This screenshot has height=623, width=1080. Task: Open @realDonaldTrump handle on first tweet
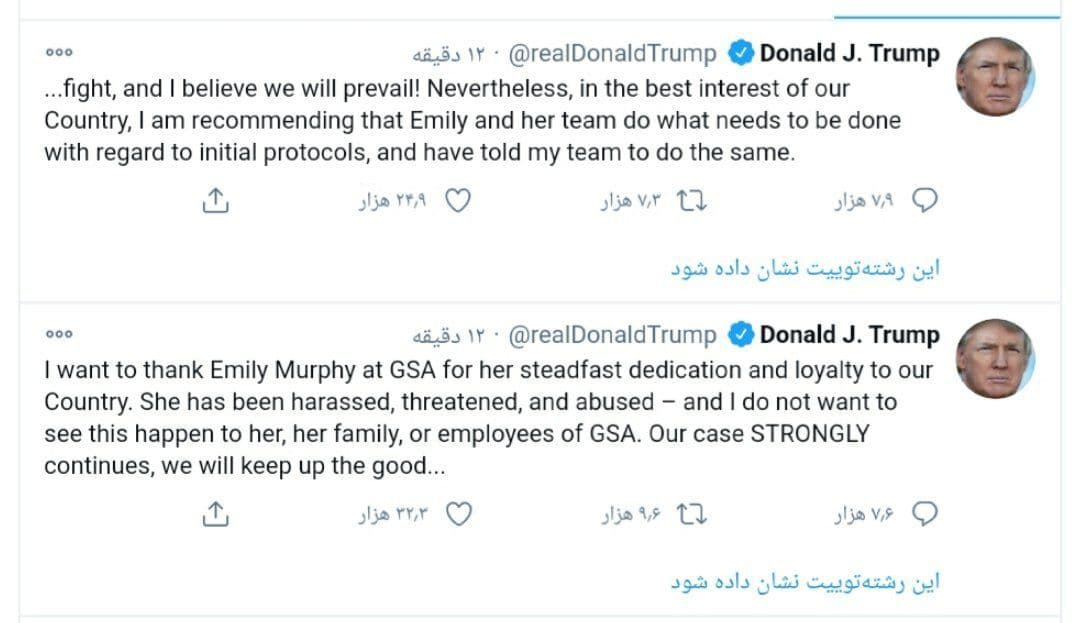612,54
